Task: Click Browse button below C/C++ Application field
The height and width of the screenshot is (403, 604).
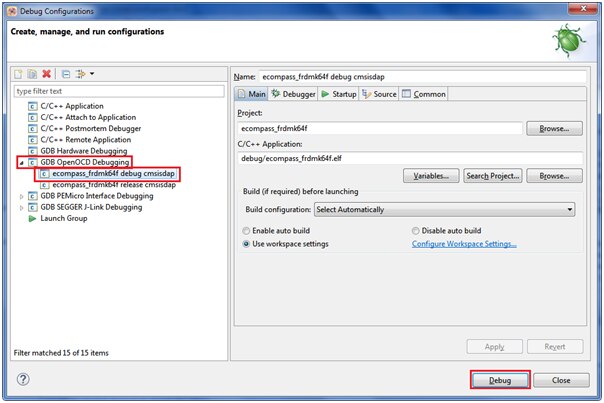Action: [x=554, y=176]
